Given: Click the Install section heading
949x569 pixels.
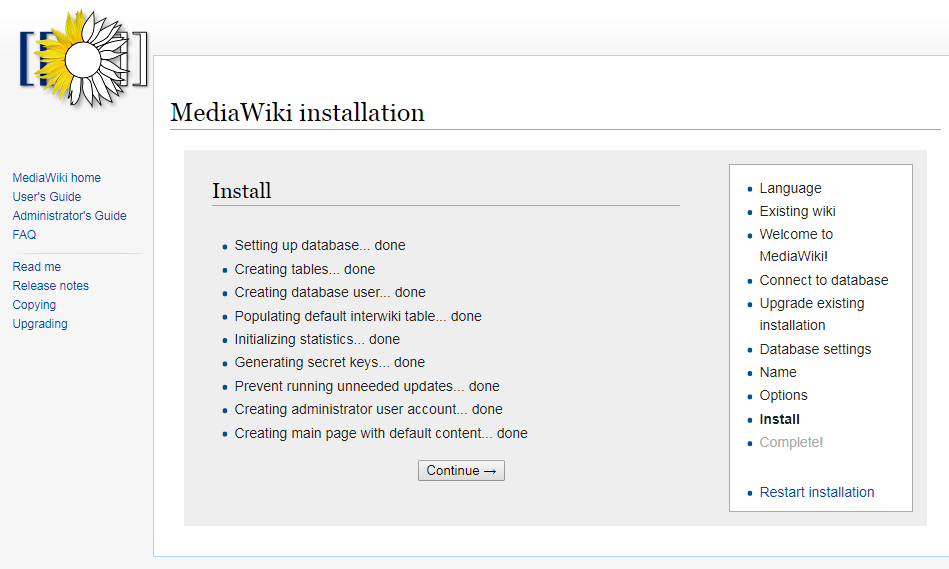Looking at the screenshot, I should pos(241,191).
